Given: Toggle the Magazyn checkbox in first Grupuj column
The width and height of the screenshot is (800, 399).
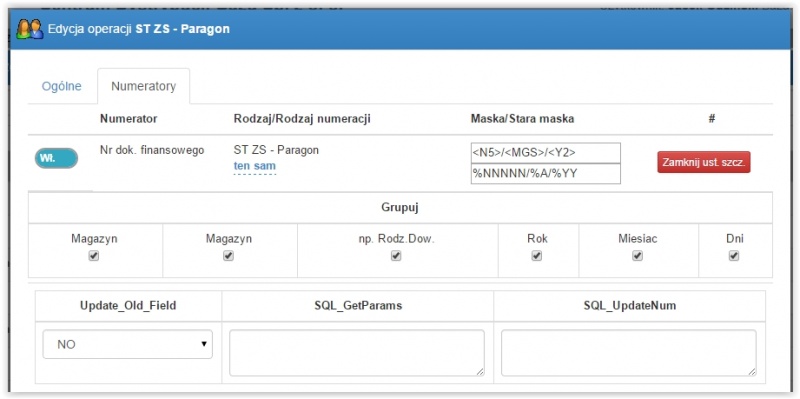Looking at the screenshot, I should click(94, 256).
